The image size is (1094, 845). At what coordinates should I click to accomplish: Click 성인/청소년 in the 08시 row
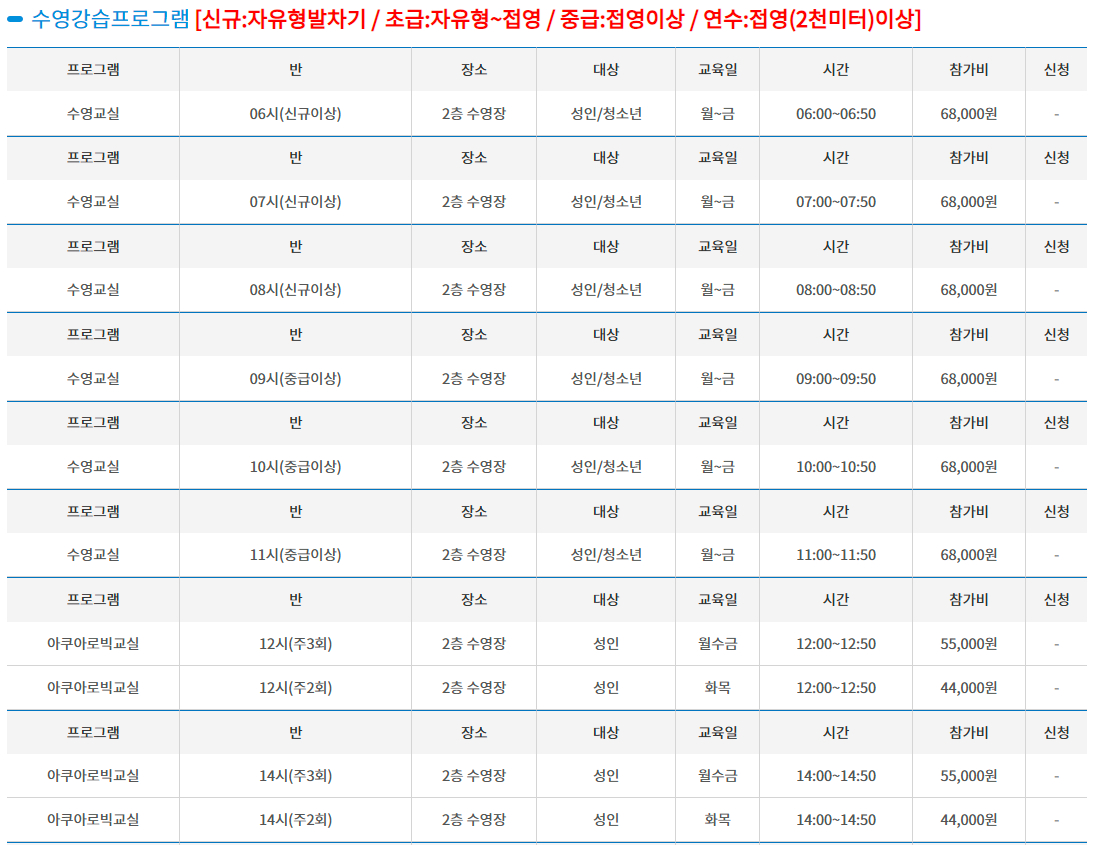(606, 290)
